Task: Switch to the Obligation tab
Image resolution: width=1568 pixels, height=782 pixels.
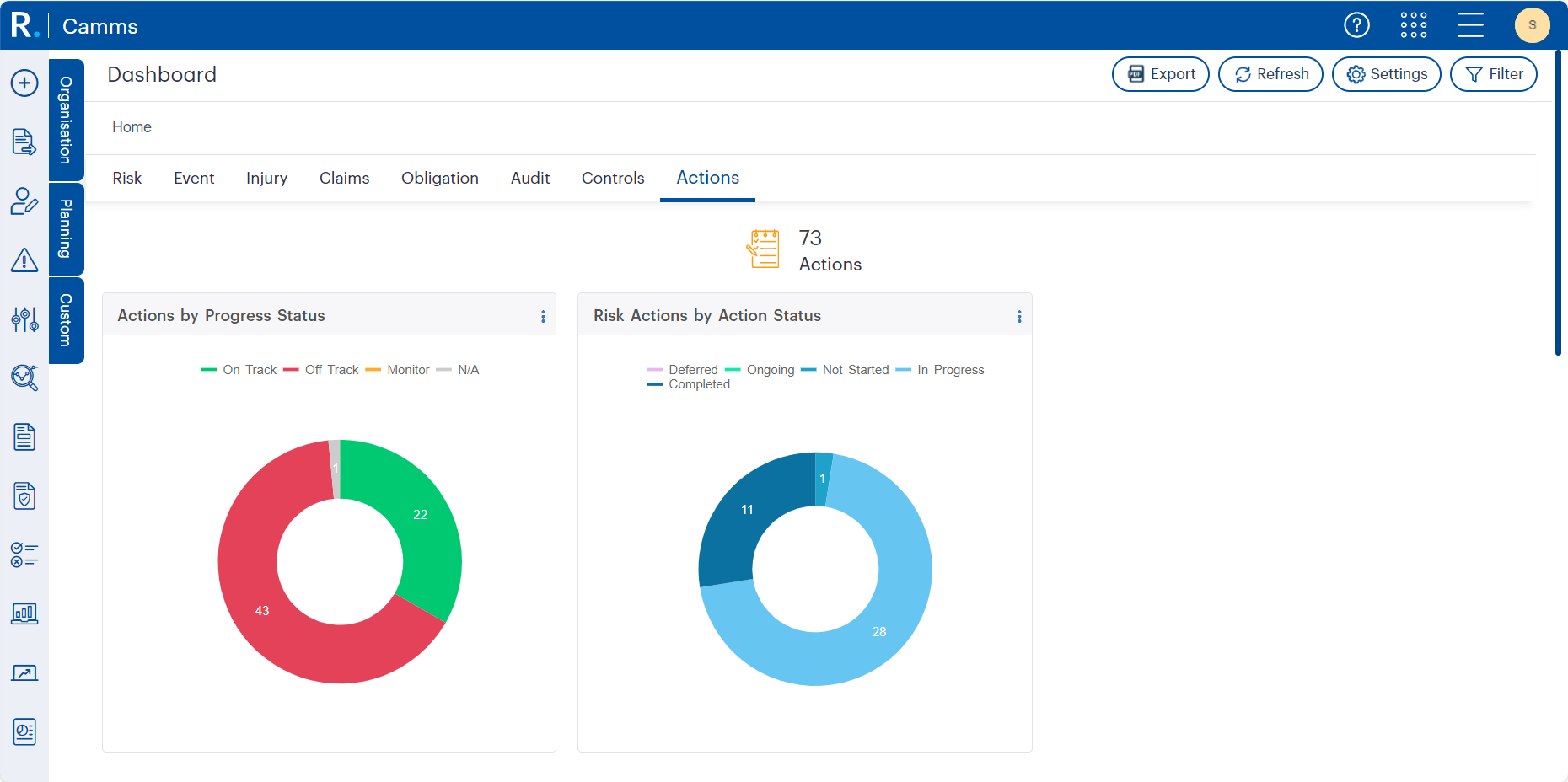Action: [440, 178]
